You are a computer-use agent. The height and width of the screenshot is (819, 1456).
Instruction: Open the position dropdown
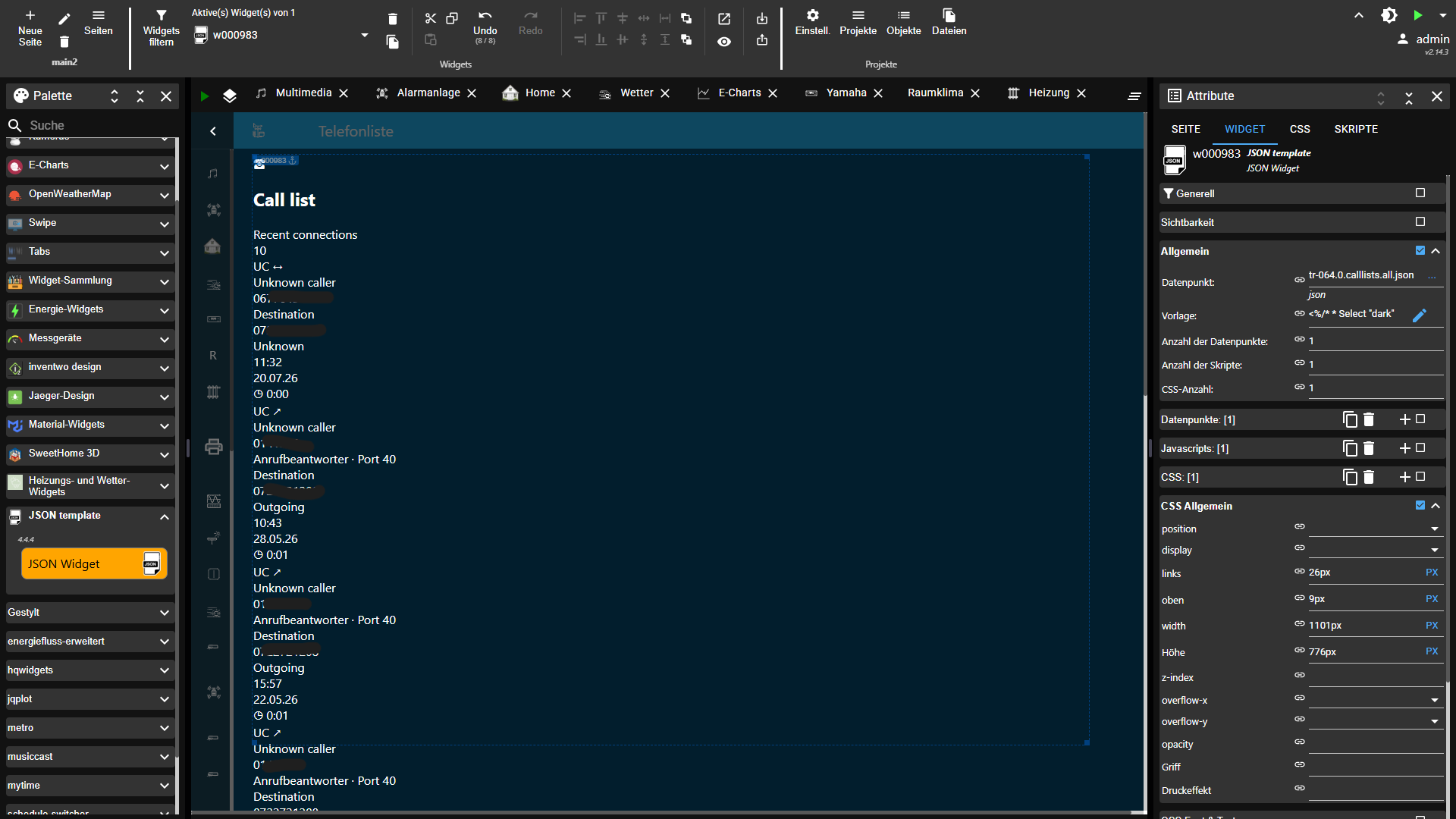click(1376, 529)
